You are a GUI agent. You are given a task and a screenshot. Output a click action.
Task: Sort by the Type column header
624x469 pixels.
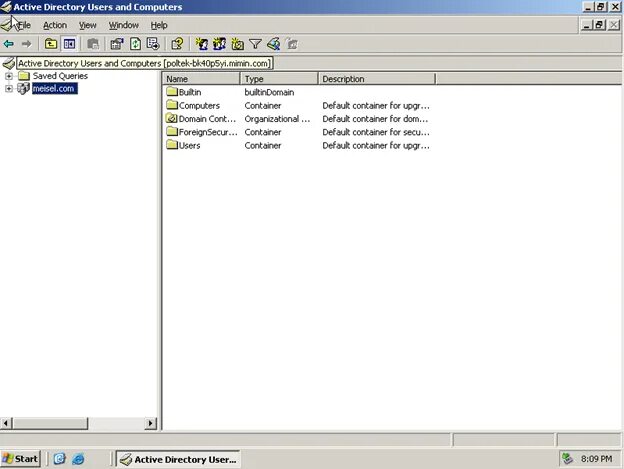point(279,79)
